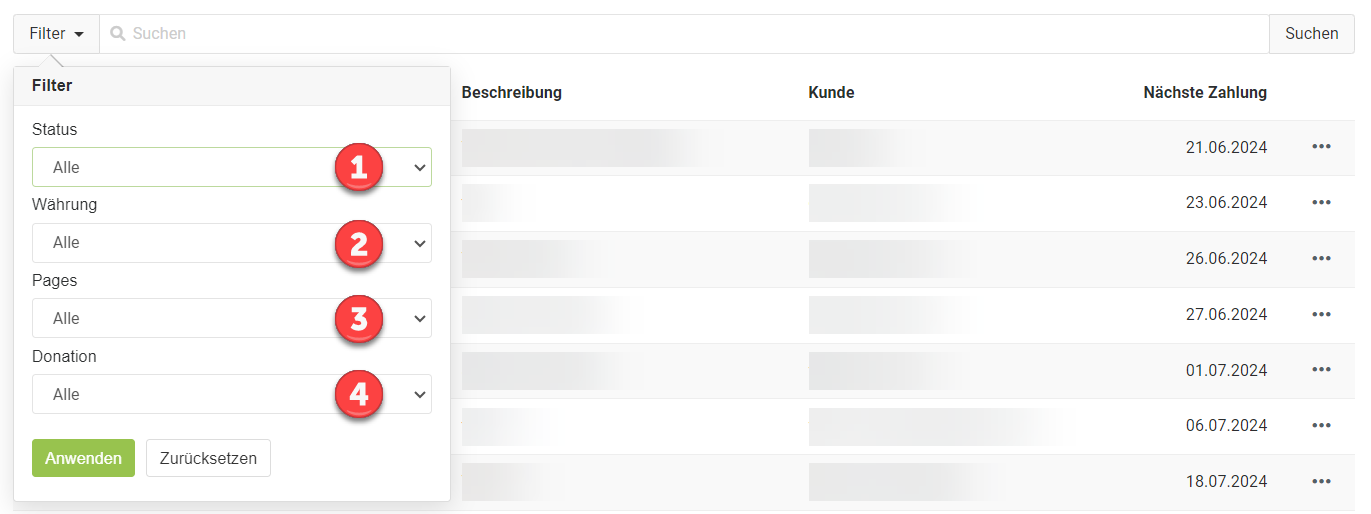Click the Suchen search button

click(1311, 34)
